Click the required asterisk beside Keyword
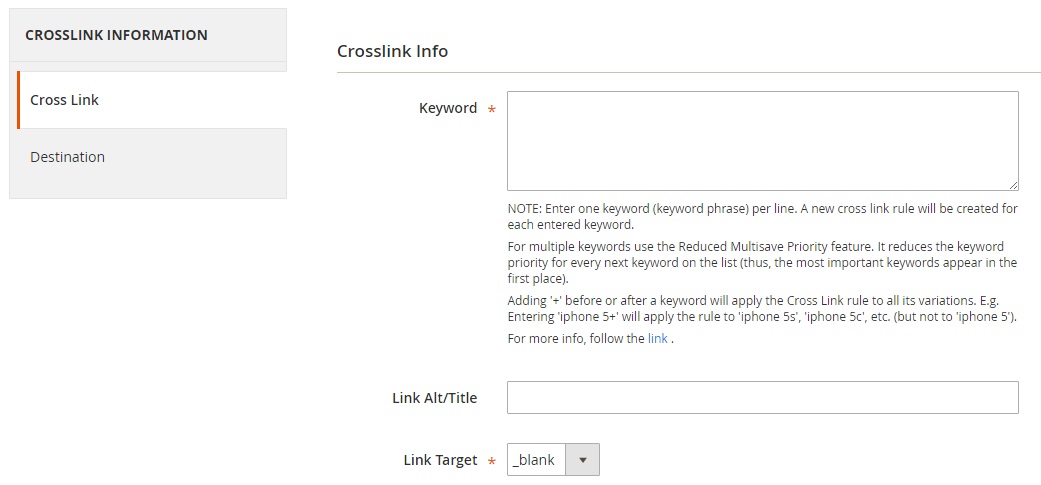 492,109
